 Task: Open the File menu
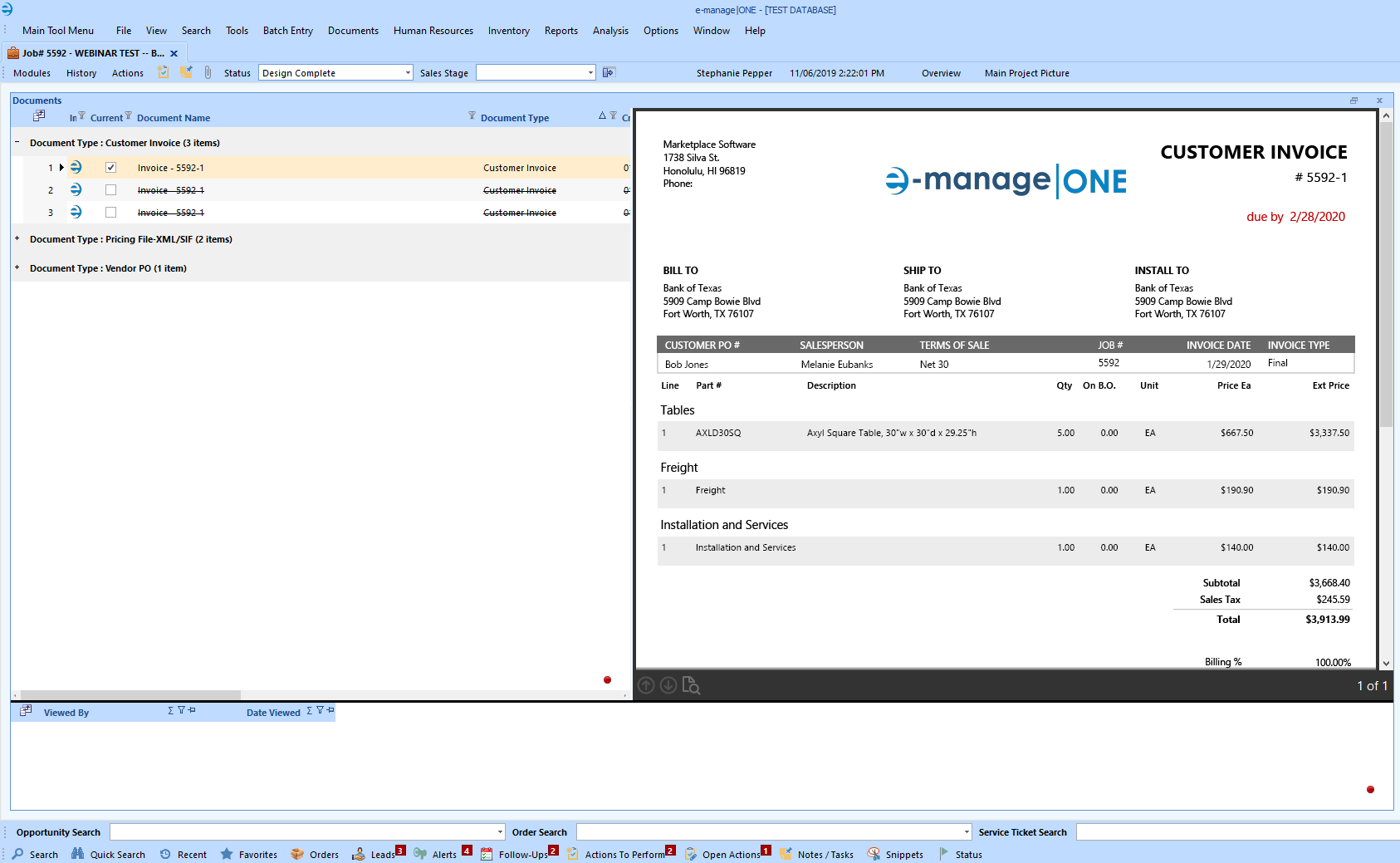(124, 31)
